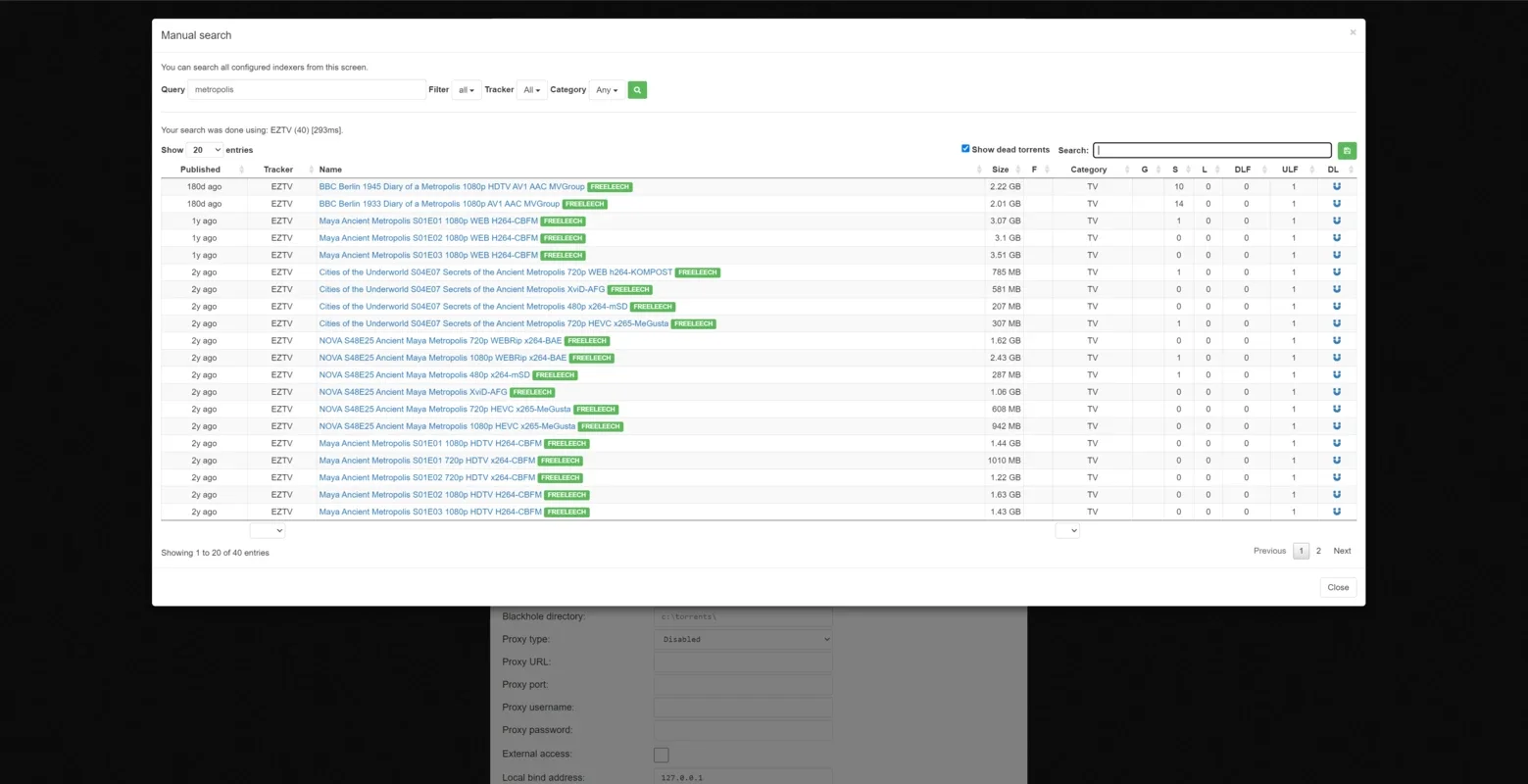Download NOVA S48E25 720p HEVC x265-MeGusta torrent
1528x784 pixels.
(1337, 410)
